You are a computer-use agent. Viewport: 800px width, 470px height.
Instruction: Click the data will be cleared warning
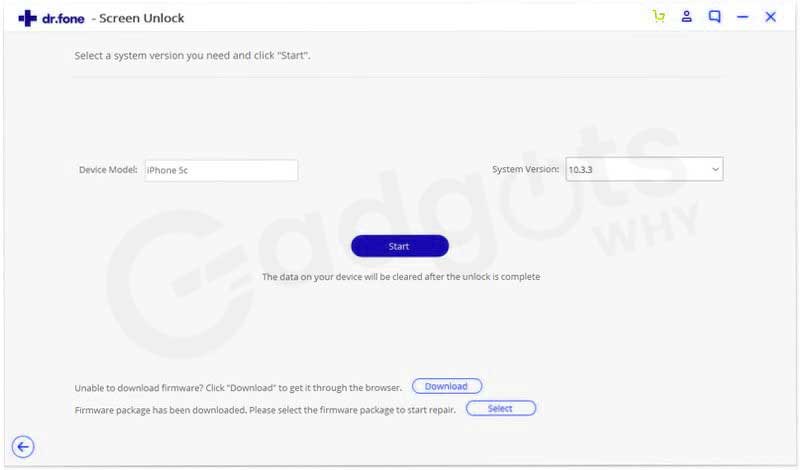pyautogui.click(x=401, y=277)
